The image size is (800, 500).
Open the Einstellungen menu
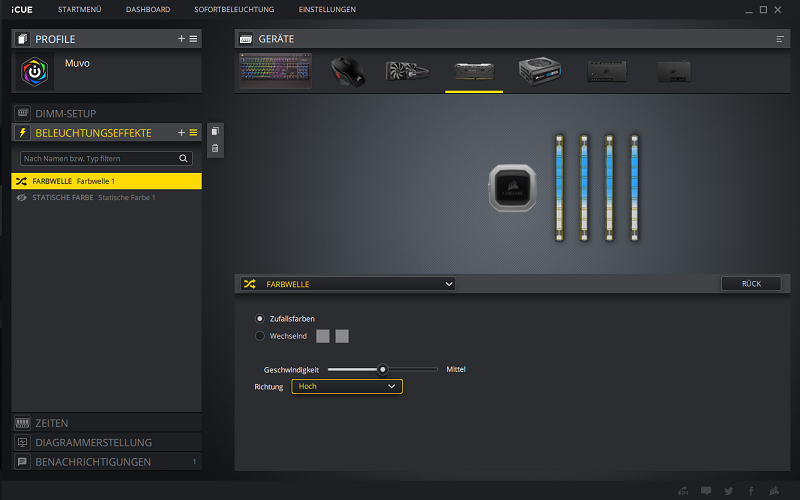tap(327, 9)
